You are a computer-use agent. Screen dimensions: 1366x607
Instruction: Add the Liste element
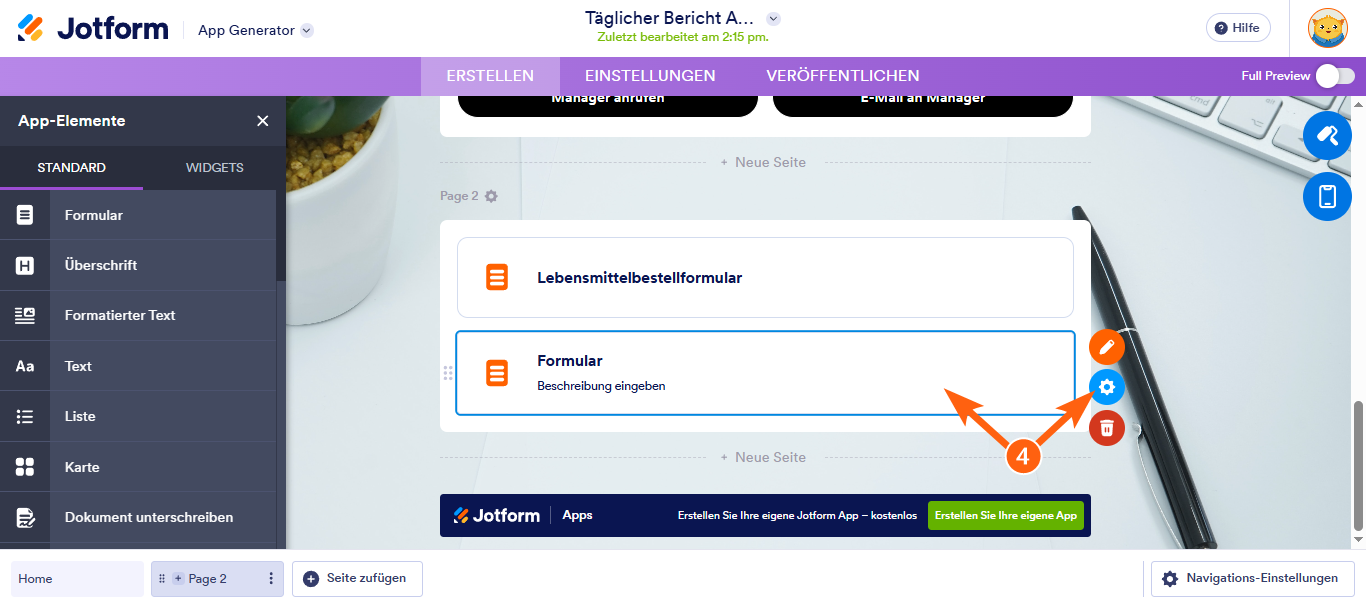click(138, 416)
